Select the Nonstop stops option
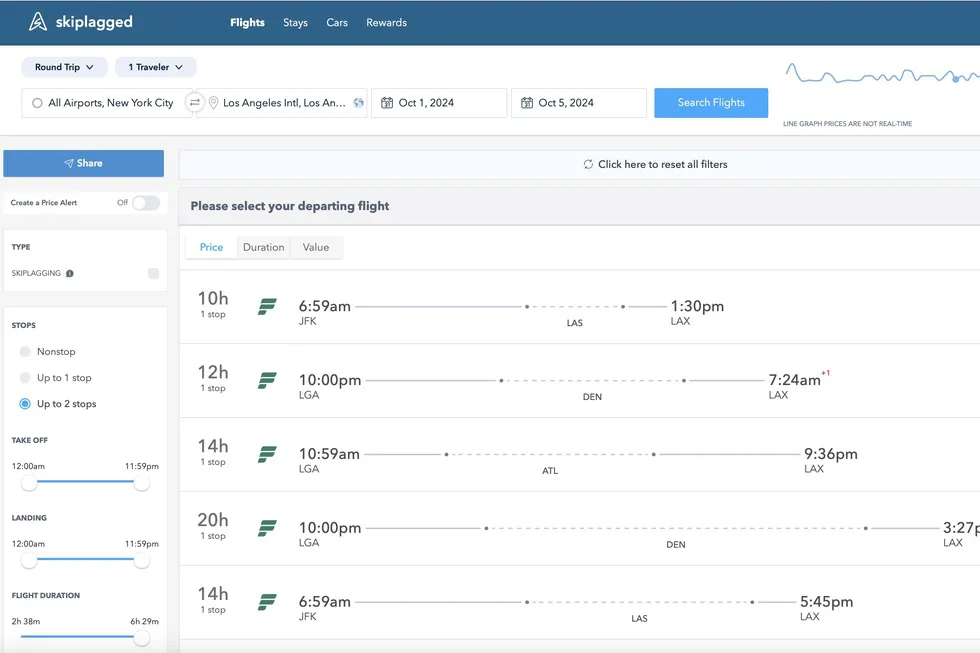This screenshot has height=653, width=980. [25, 351]
